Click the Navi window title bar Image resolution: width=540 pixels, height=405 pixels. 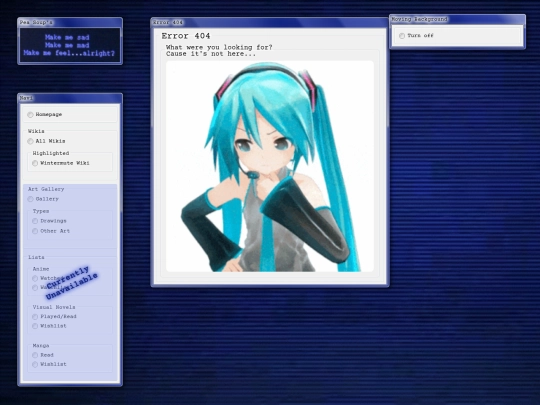[x=70, y=98]
